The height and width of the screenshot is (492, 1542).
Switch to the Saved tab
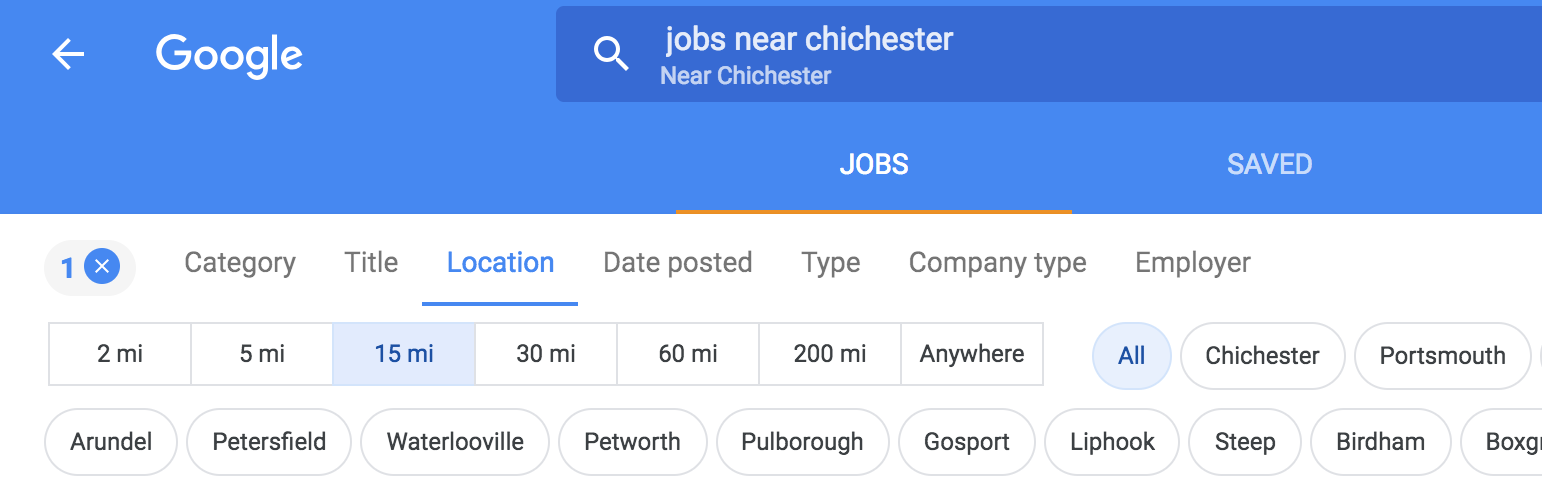coord(1269,165)
